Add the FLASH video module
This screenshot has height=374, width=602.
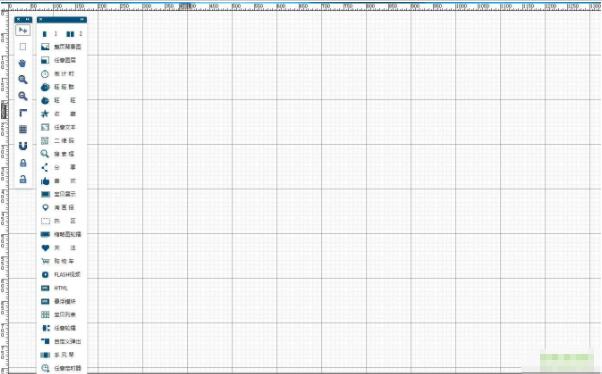tap(61, 275)
